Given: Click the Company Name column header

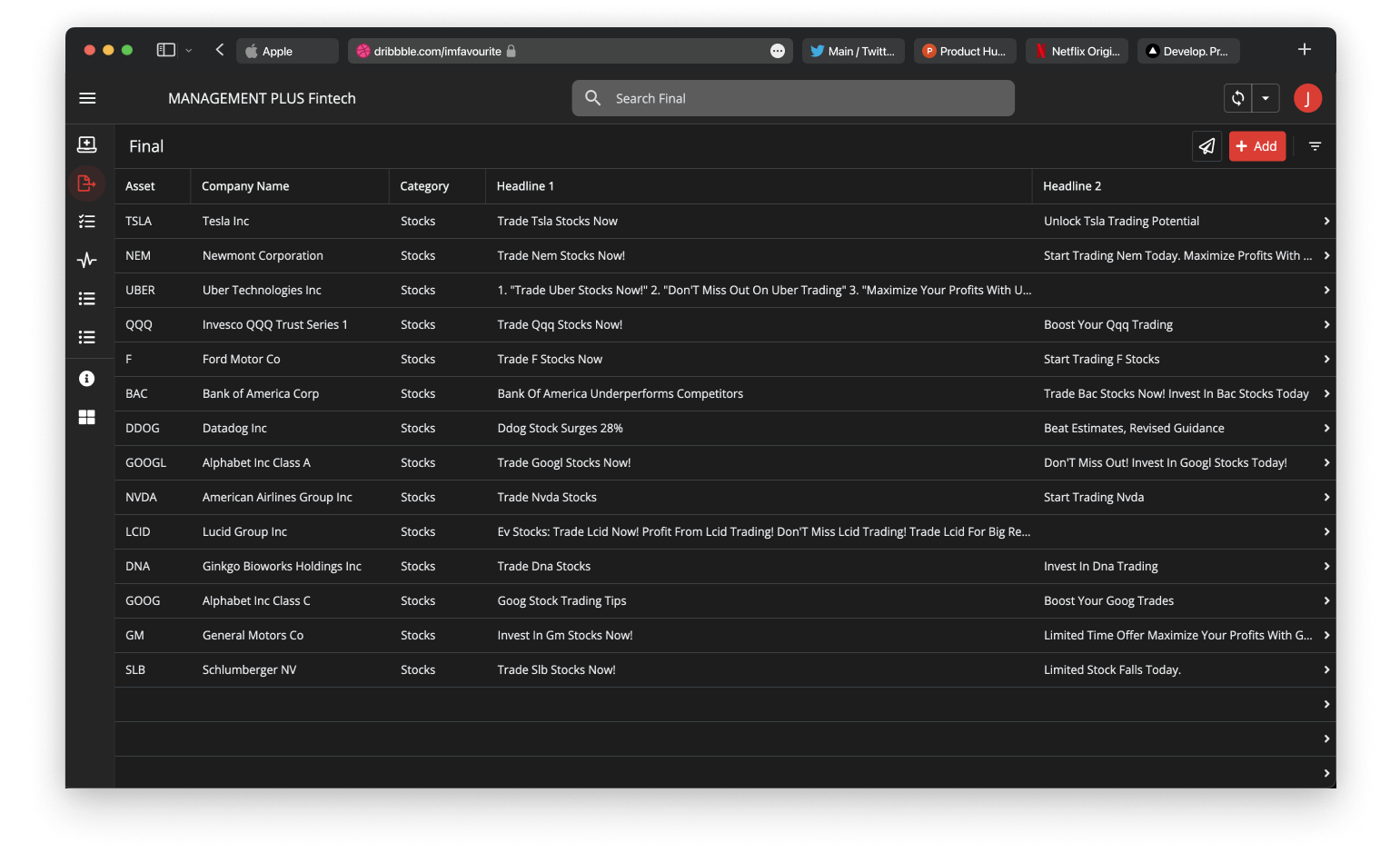Looking at the screenshot, I should (245, 186).
